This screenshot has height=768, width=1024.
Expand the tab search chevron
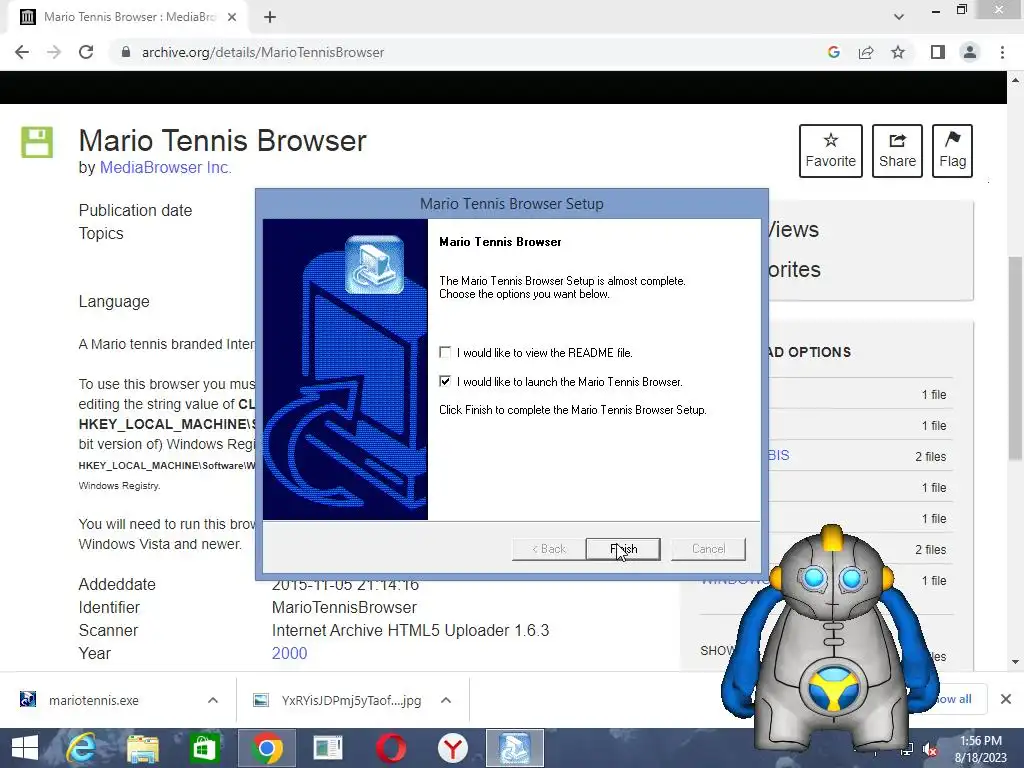tap(899, 17)
